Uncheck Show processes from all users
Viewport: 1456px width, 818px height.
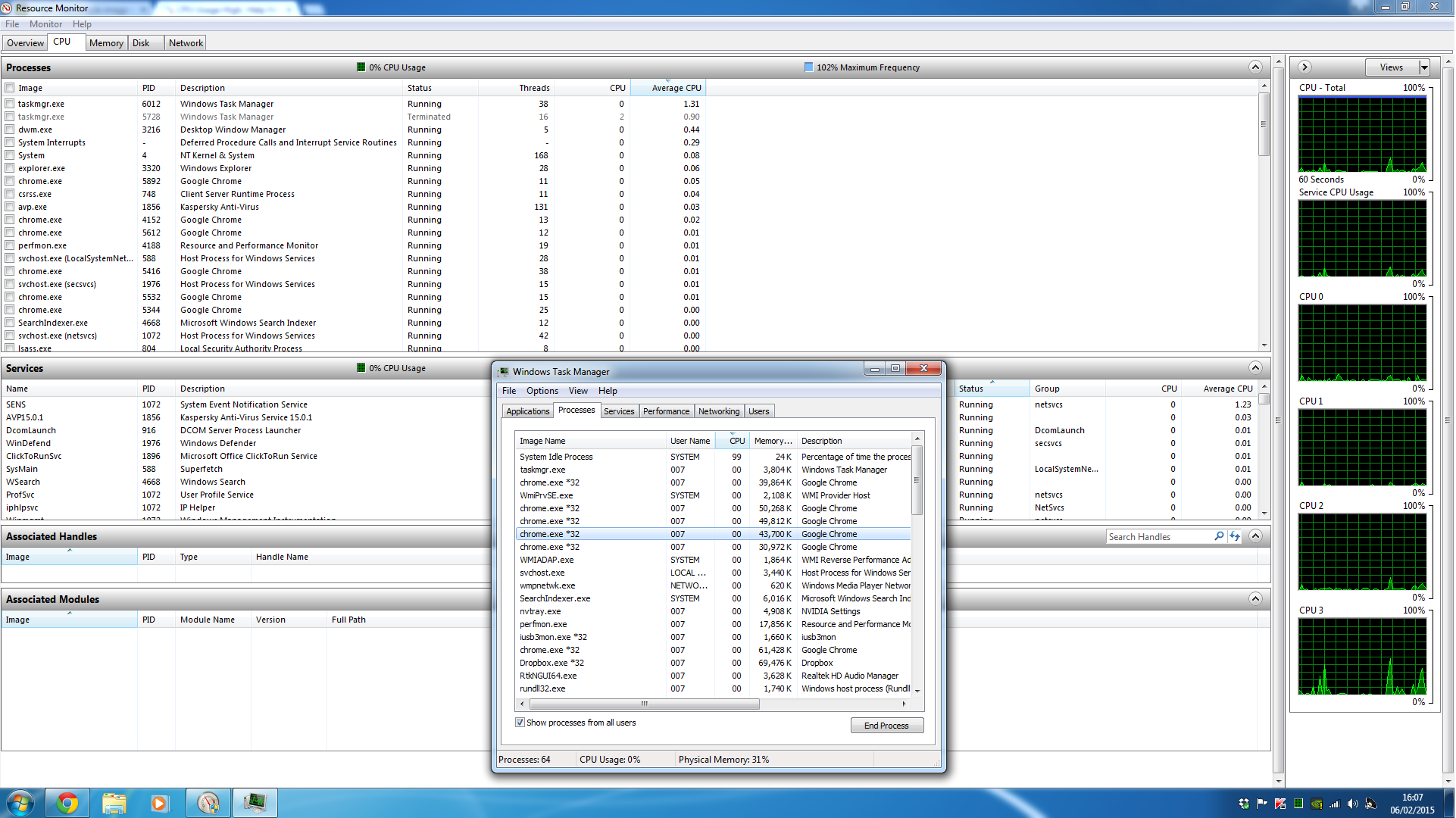pyautogui.click(x=520, y=723)
